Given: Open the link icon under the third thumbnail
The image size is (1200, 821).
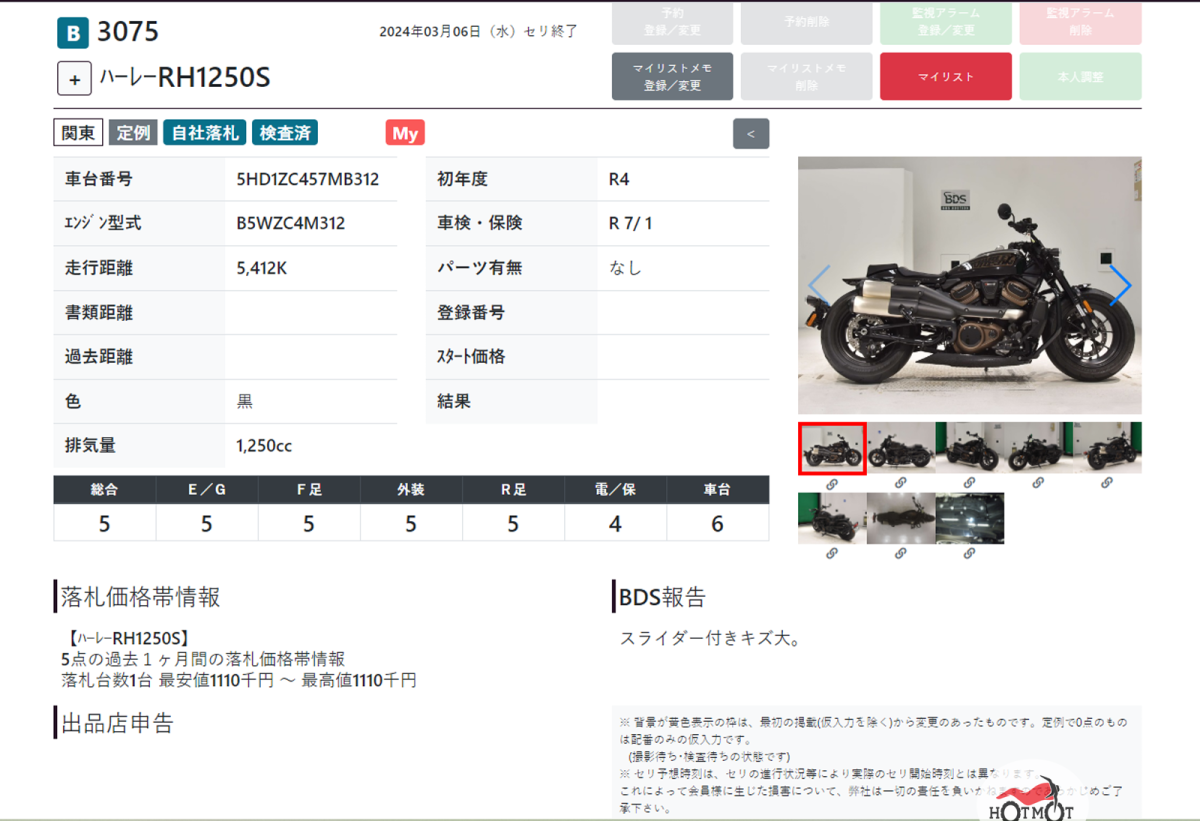Looking at the screenshot, I should click(x=969, y=482).
